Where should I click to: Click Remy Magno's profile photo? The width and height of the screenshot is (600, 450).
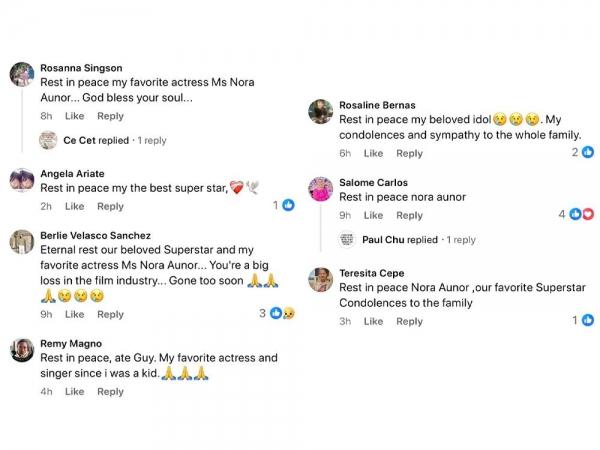[21, 350]
